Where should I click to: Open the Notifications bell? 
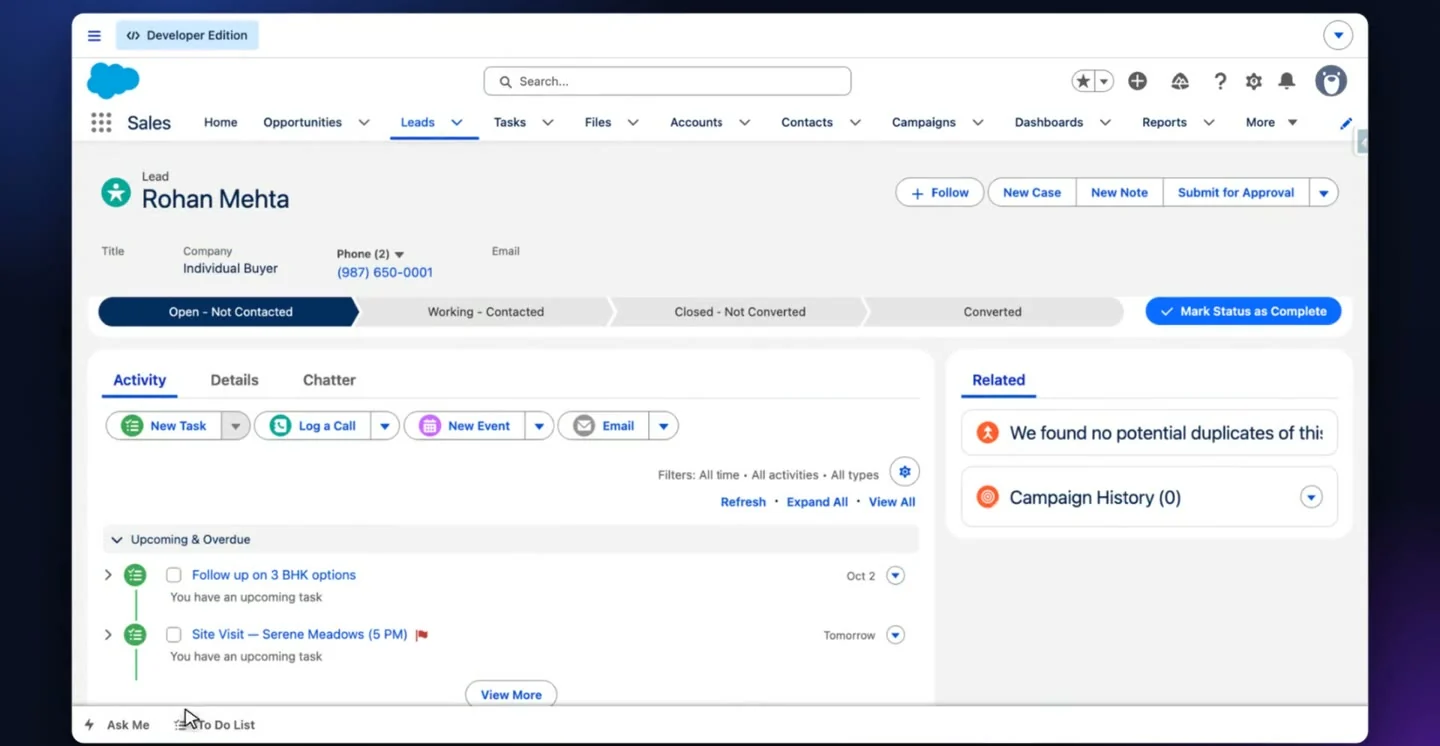[1287, 82]
